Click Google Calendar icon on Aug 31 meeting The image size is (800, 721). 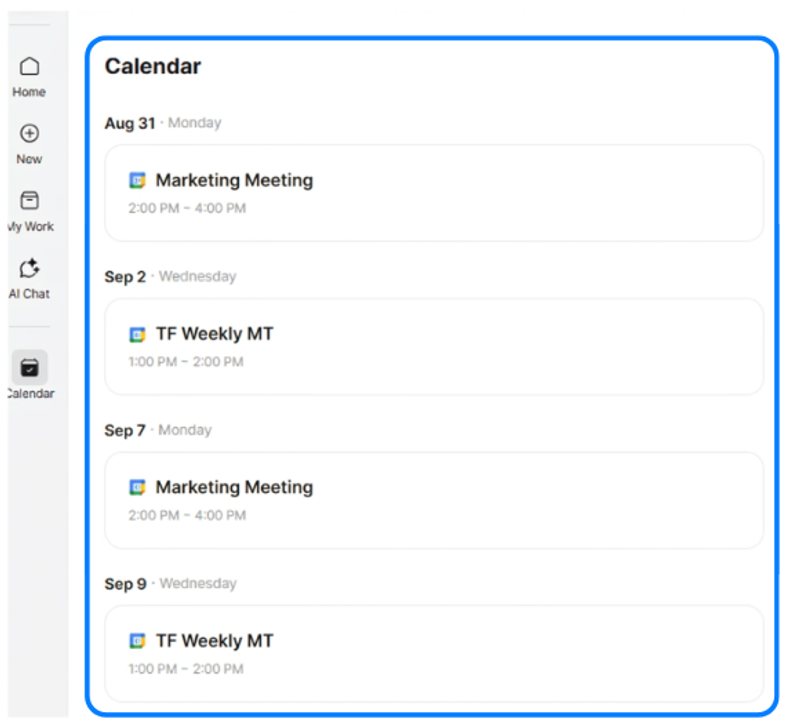[x=137, y=180]
